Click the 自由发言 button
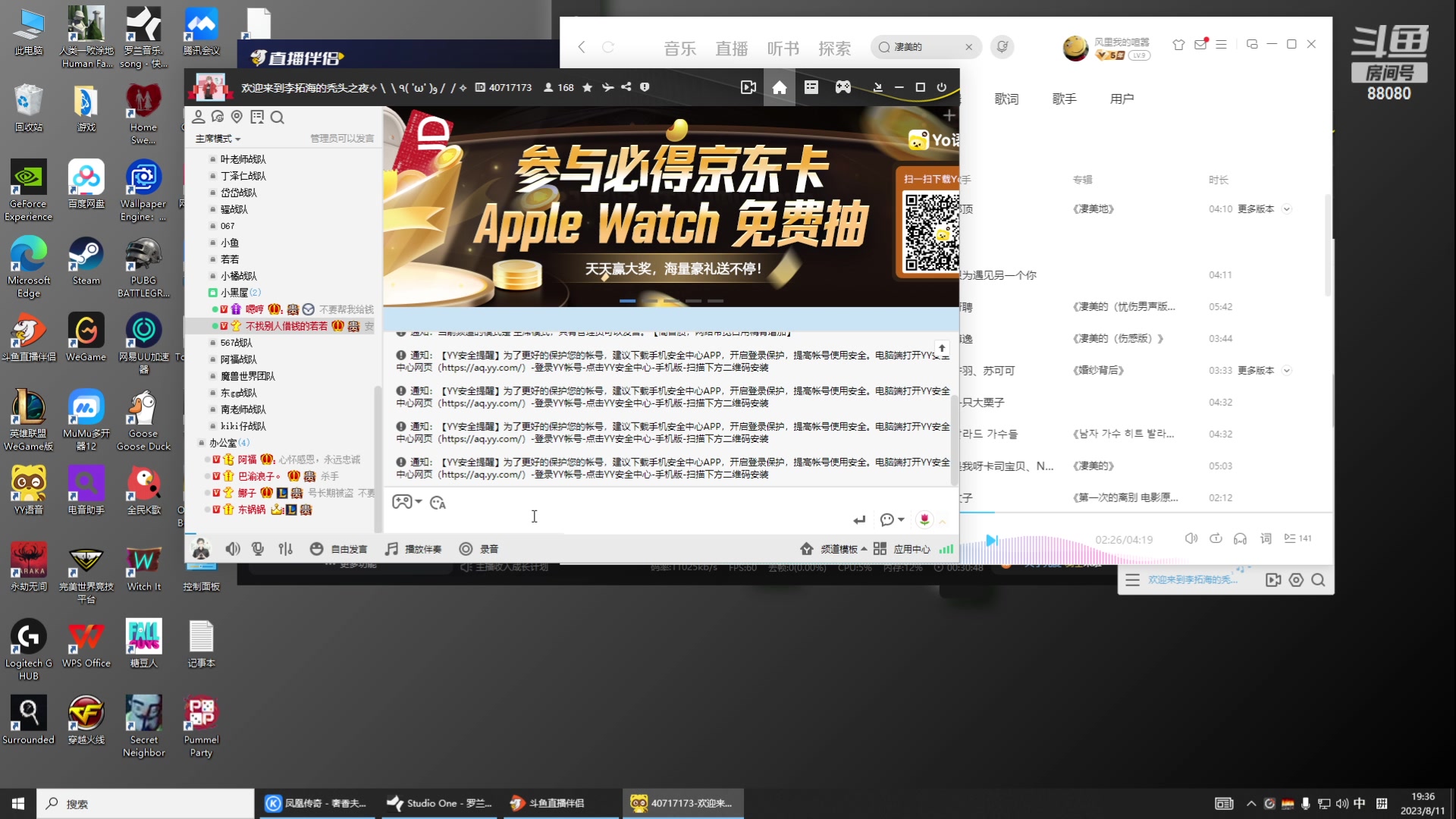The width and height of the screenshot is (1456, 819). pos(347,548)
